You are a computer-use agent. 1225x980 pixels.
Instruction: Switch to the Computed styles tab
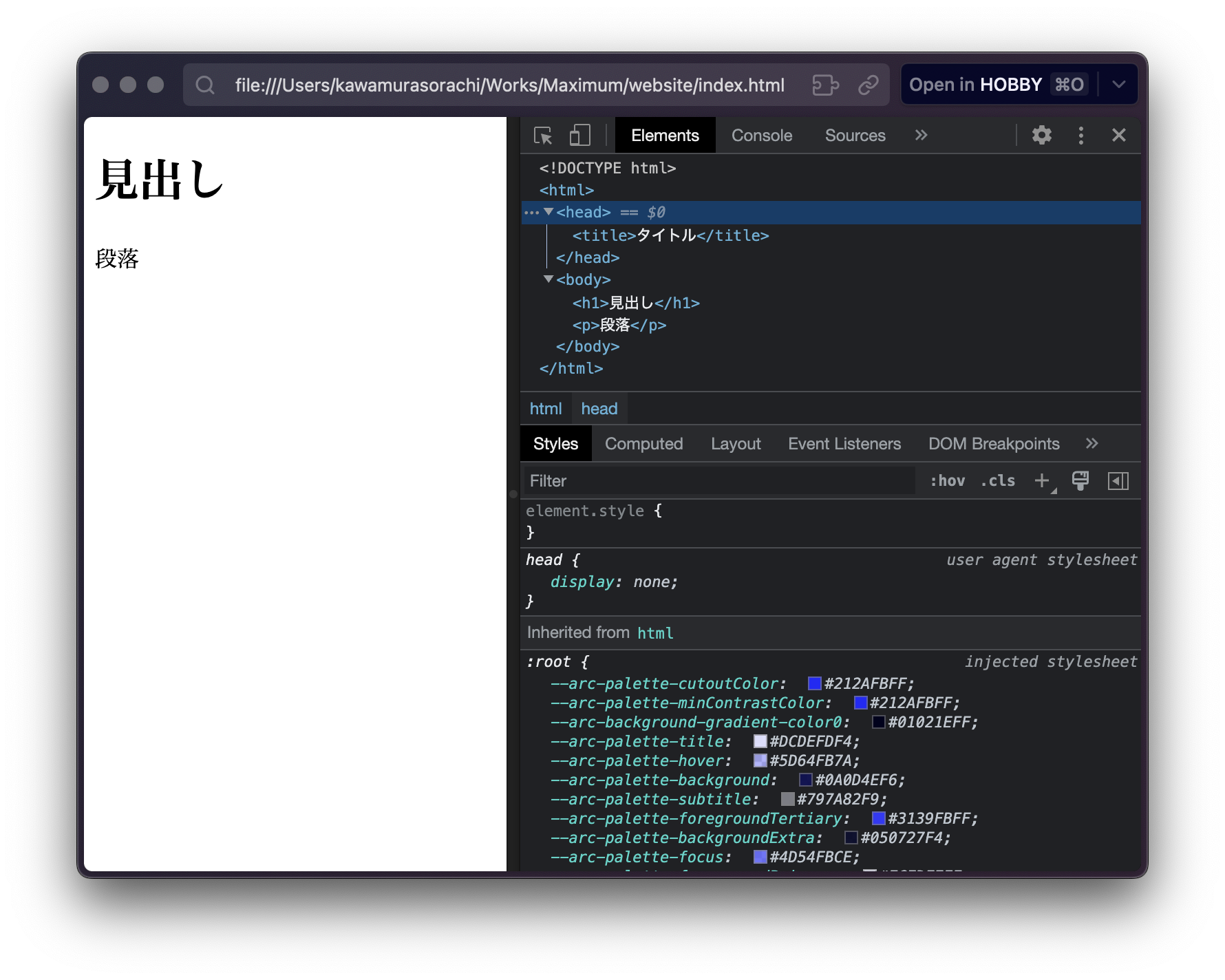pos(643,444)
